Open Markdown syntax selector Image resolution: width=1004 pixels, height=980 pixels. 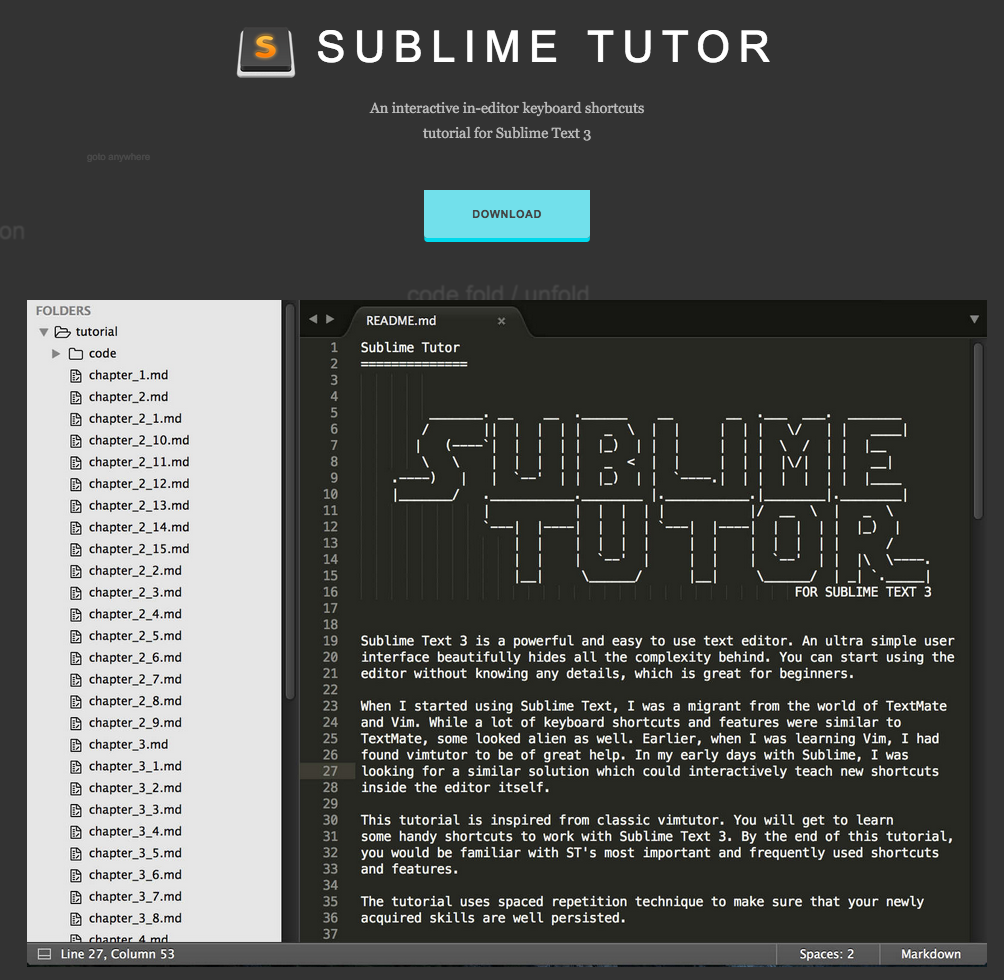(931, 954)
